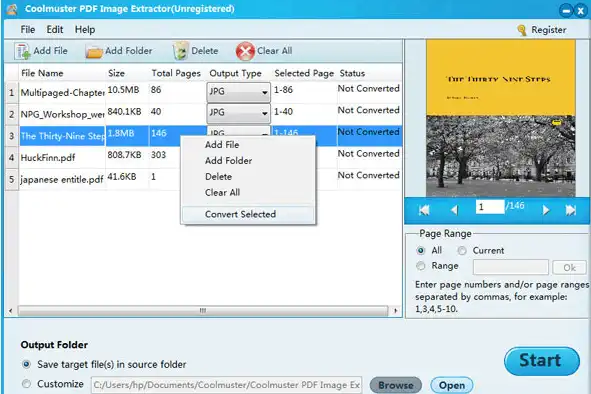
Task: Click the Browse button
Action: point(396,385)
